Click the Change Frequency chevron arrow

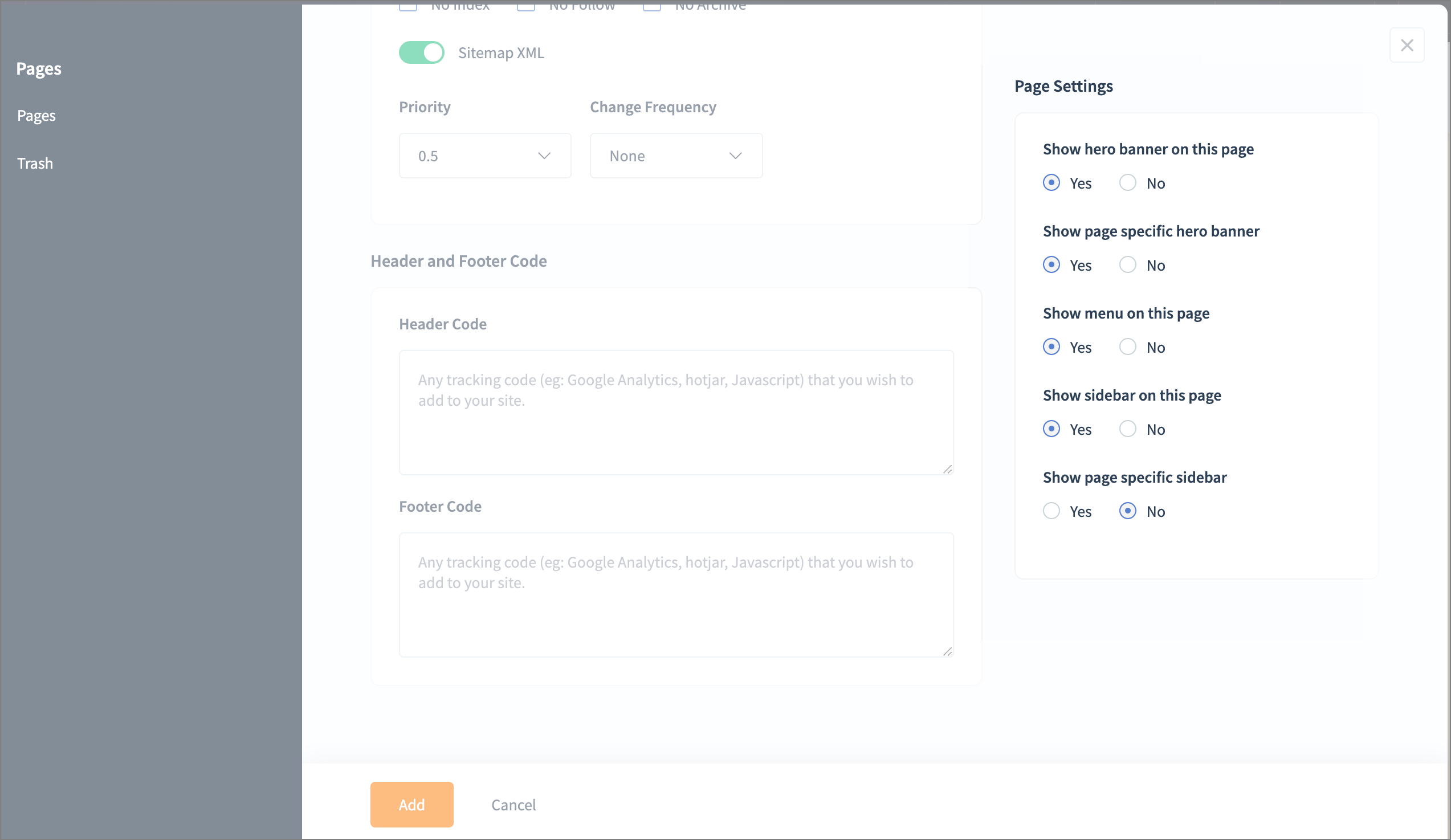(x=735, y=156)
